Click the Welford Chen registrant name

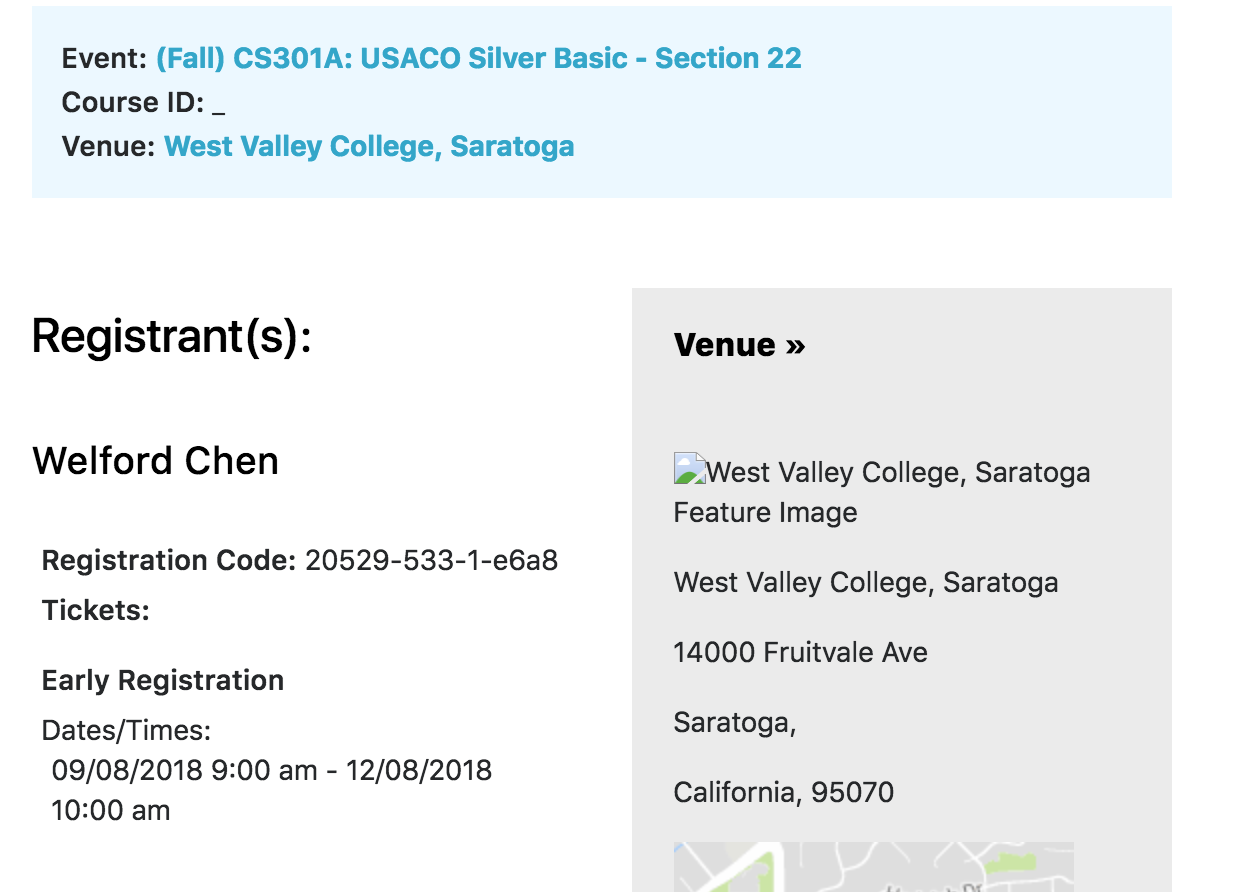156,461
